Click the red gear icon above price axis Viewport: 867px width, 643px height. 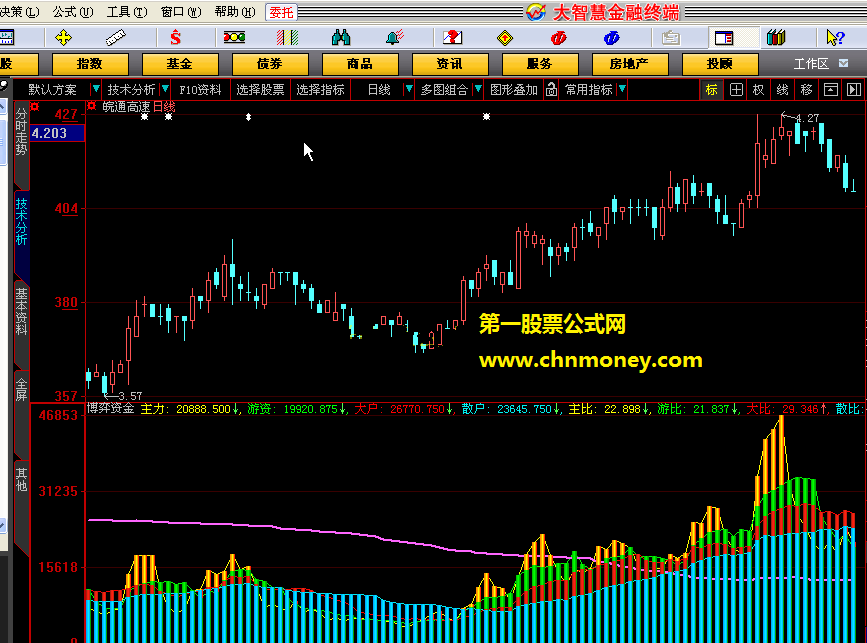(x=35, y=106)
